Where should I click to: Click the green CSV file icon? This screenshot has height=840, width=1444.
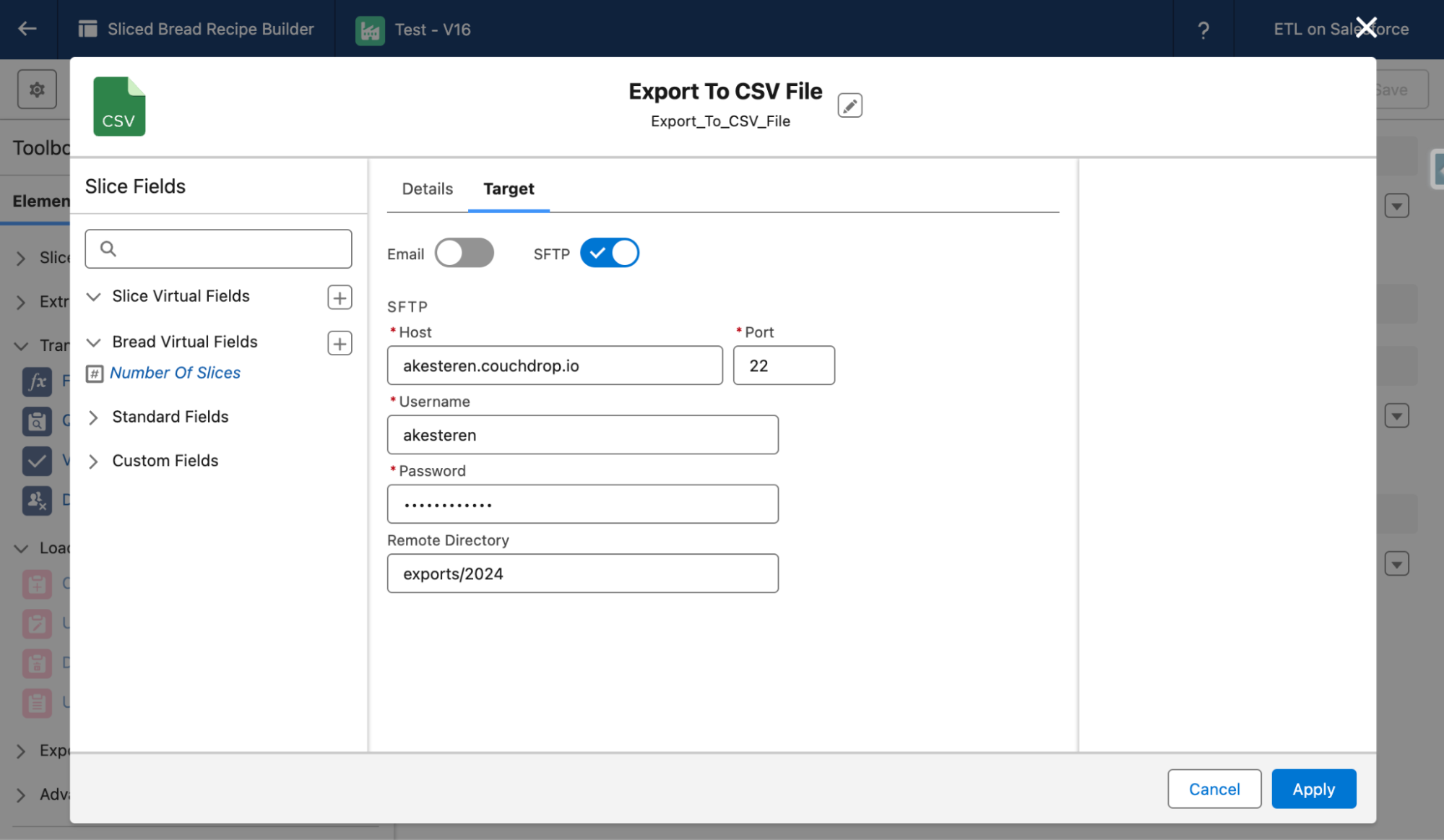tap(118, 106)
